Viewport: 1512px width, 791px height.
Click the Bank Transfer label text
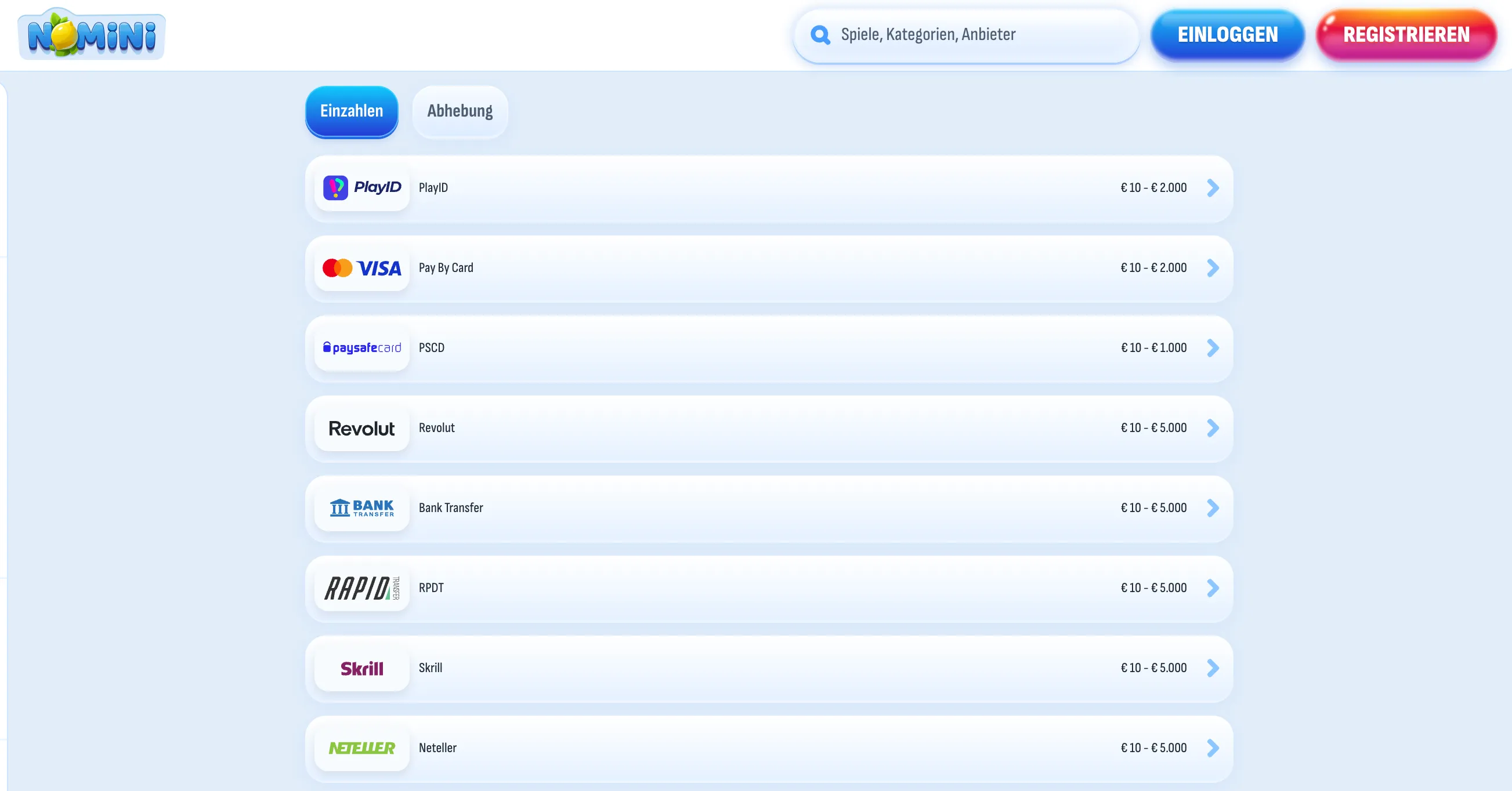point(451,508)
